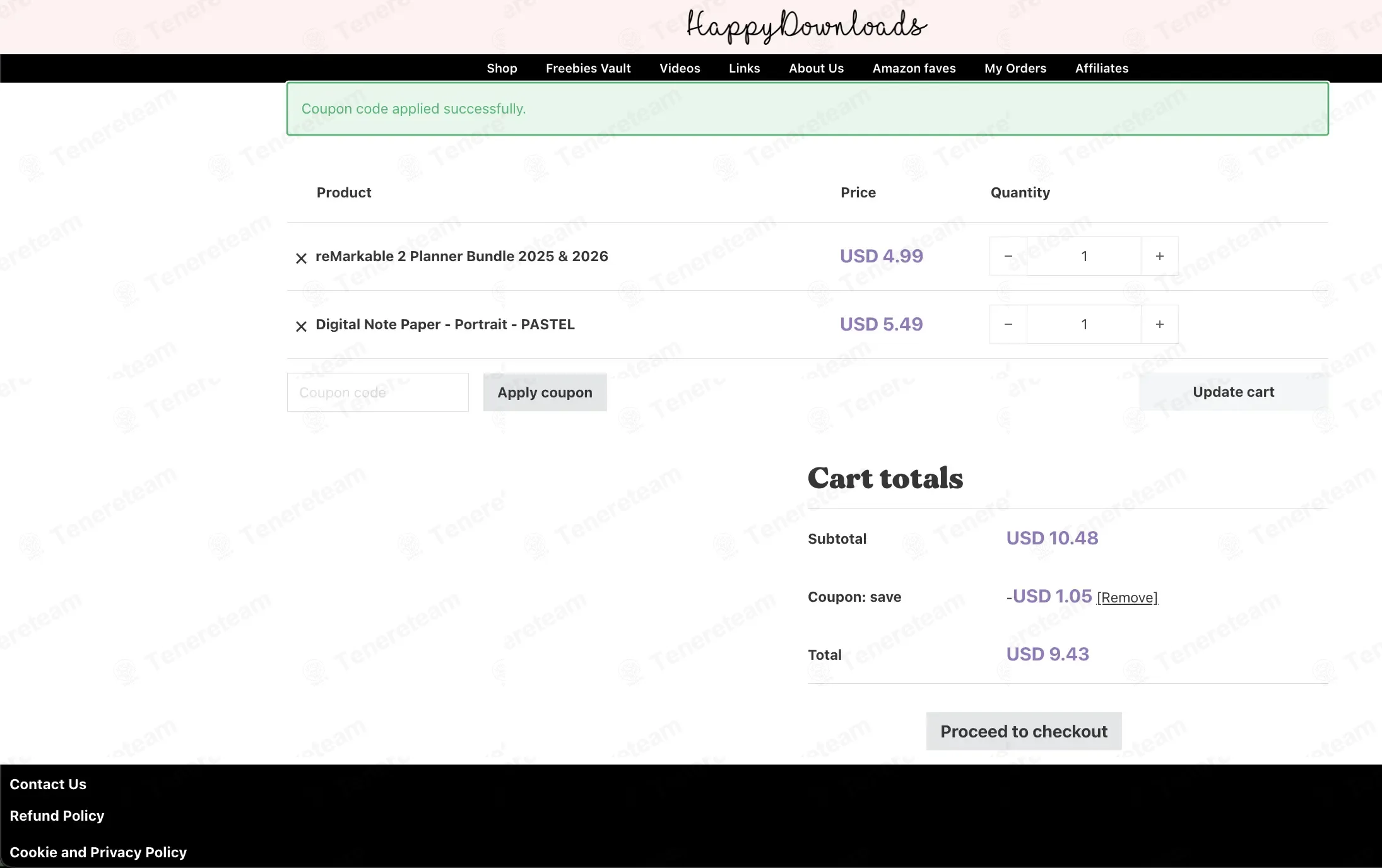
Task: Click the HappyDownloads site logo
Action: (806, 26)
